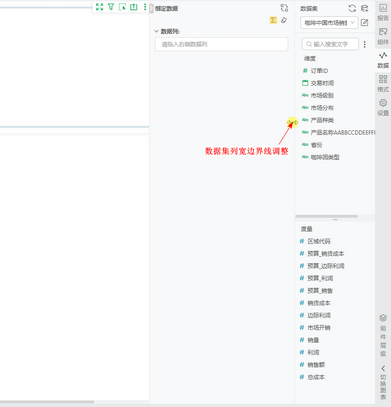Collapse the 数据列 section
This screenshot has height=407, width=391.
tap(156, 31)
